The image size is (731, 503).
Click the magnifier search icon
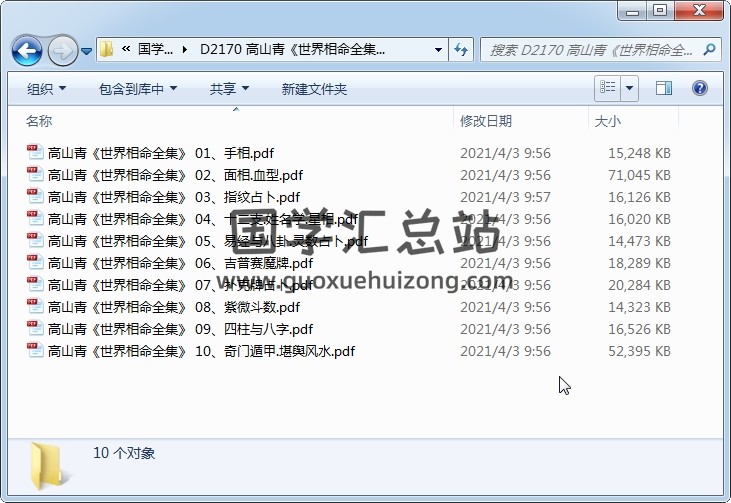point(710,49)
